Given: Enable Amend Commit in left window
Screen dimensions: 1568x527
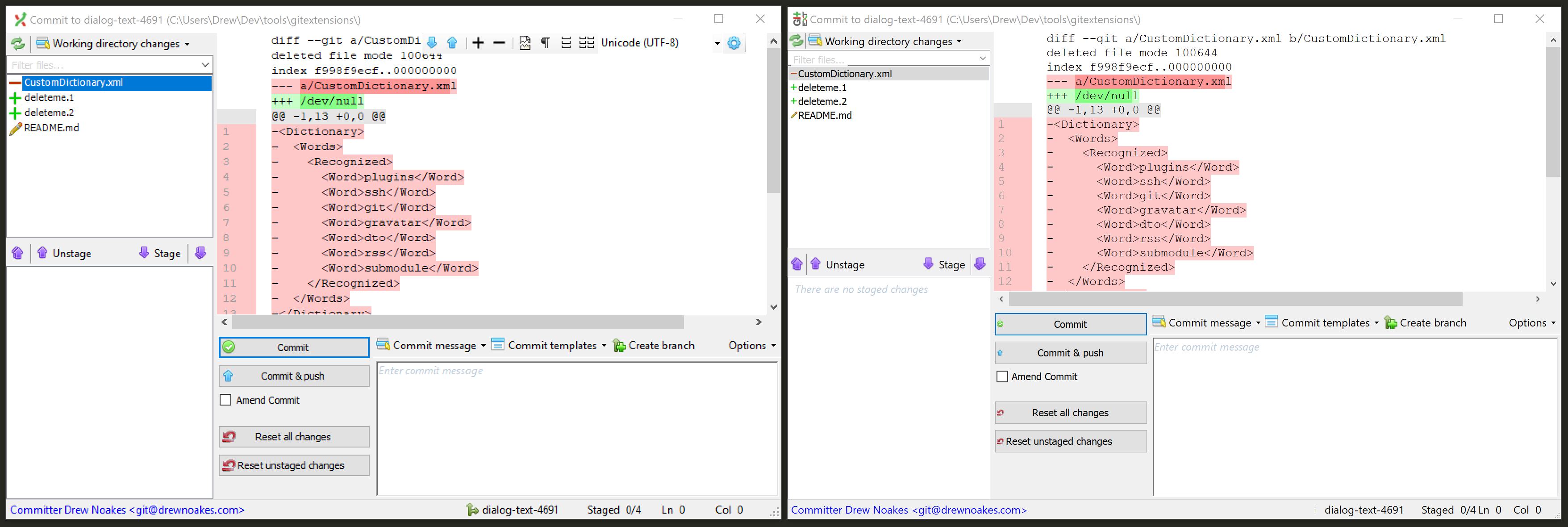Looking at the screenshot, I should tap(226, 400).
